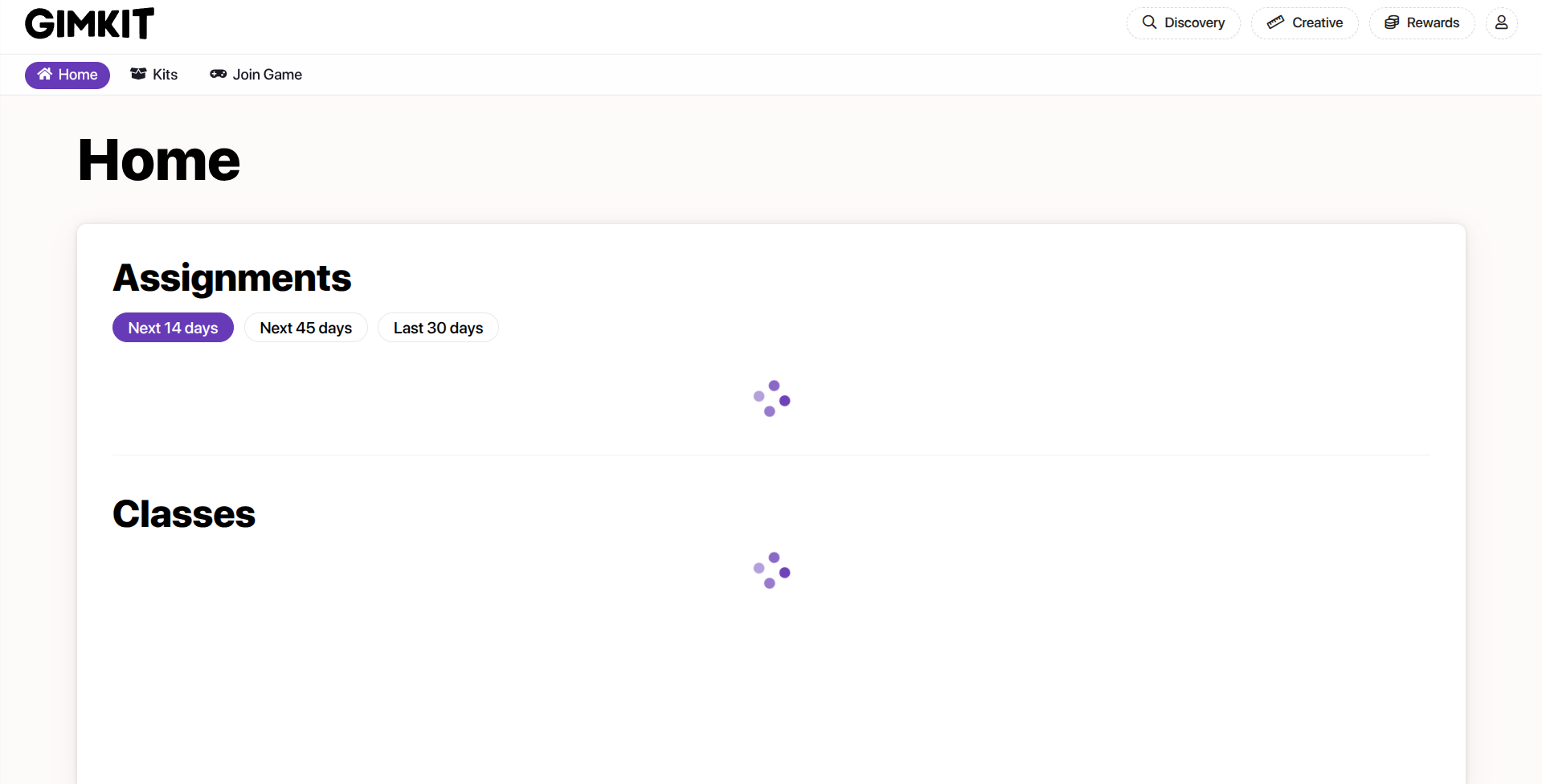Click the Classes section heading
This screenshot has width=1542, height=784.
(x=184, y=514)
